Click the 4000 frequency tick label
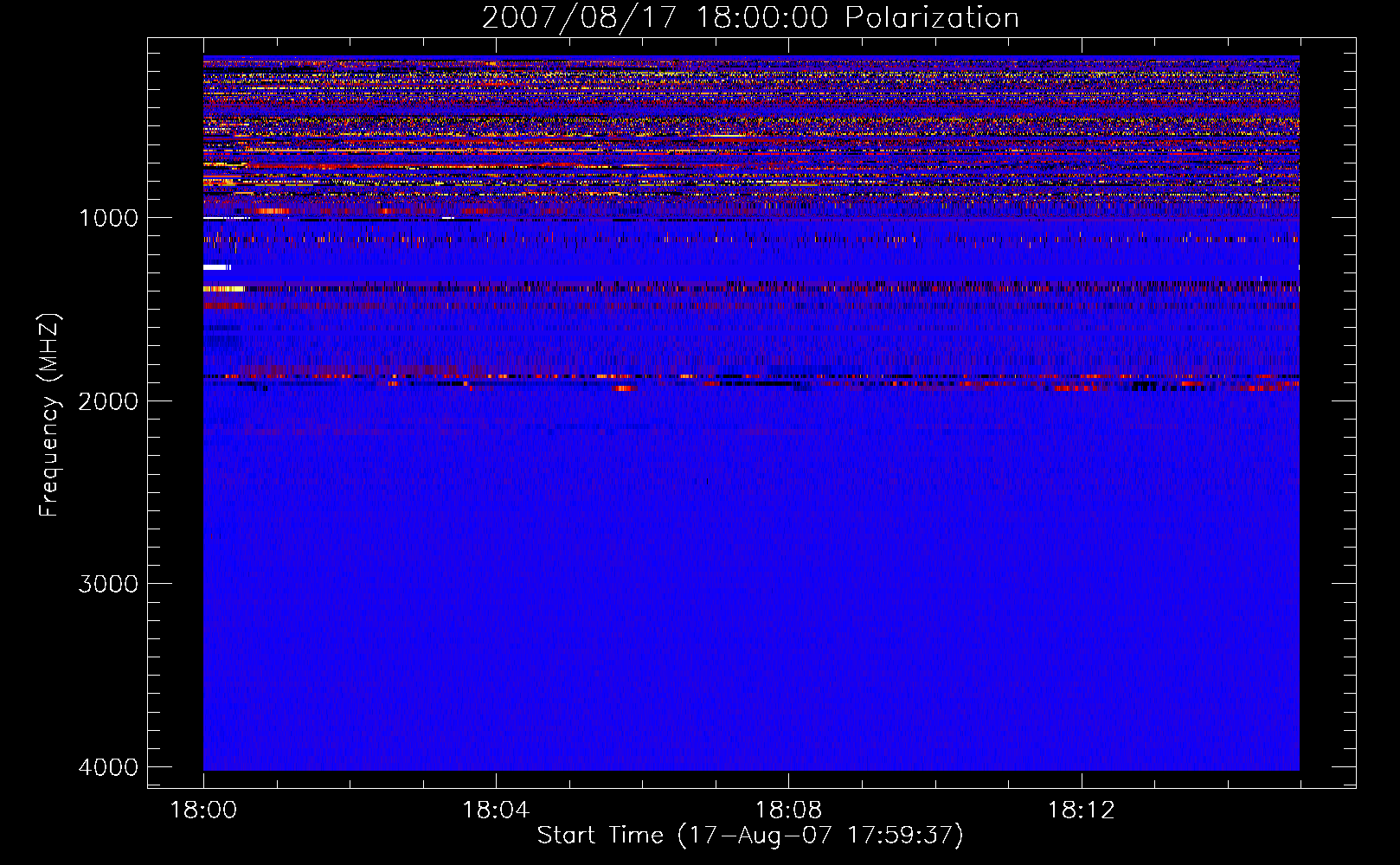Image resolution: width=1400 pixels, height=865 pixels. pyautogui.click(x=108, y=767)
